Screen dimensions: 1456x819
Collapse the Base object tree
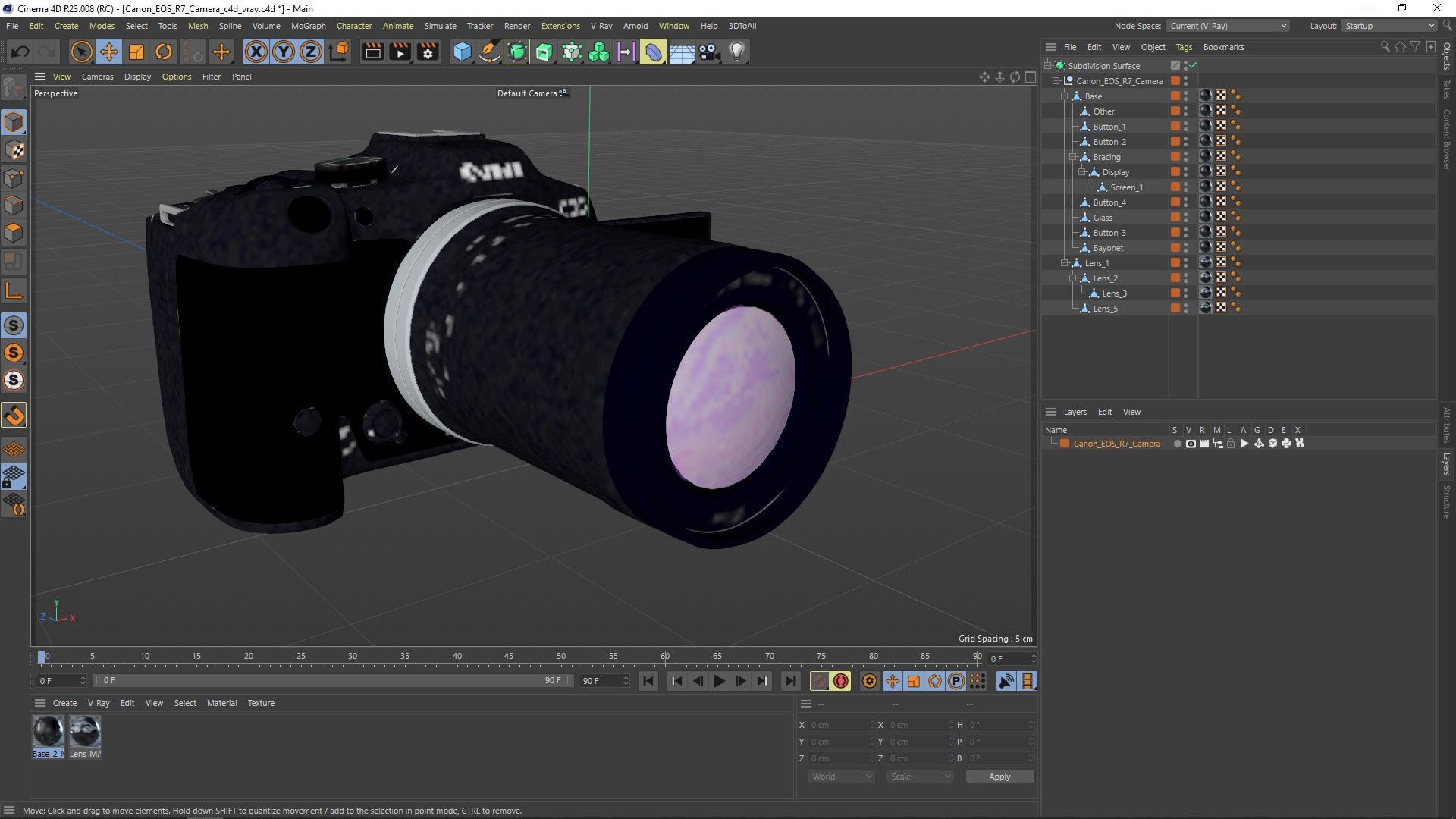(x=1064, y=96)
